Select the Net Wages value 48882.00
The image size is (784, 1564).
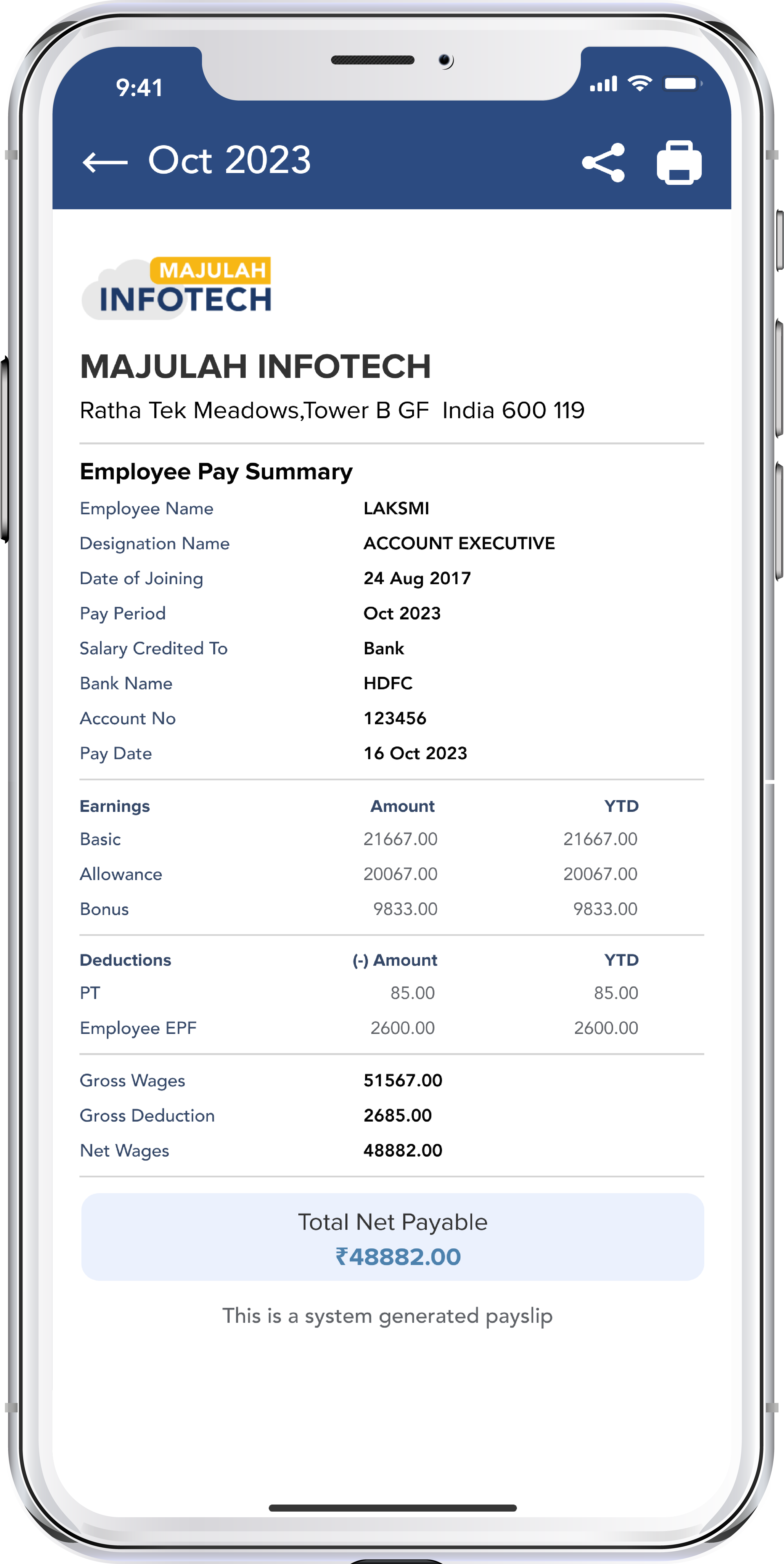pyautogui.click(x=402, y=1150)
